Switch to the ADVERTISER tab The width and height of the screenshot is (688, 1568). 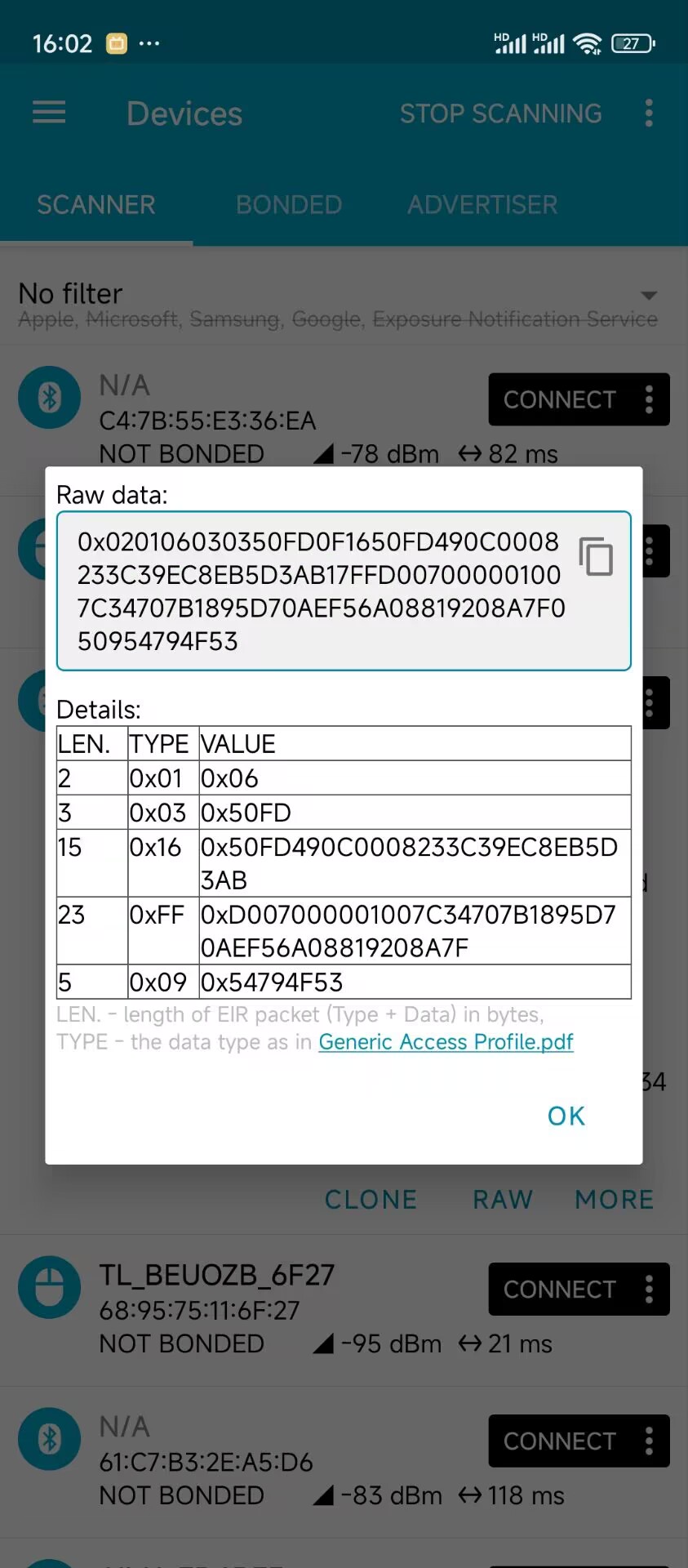pos(482,204)
